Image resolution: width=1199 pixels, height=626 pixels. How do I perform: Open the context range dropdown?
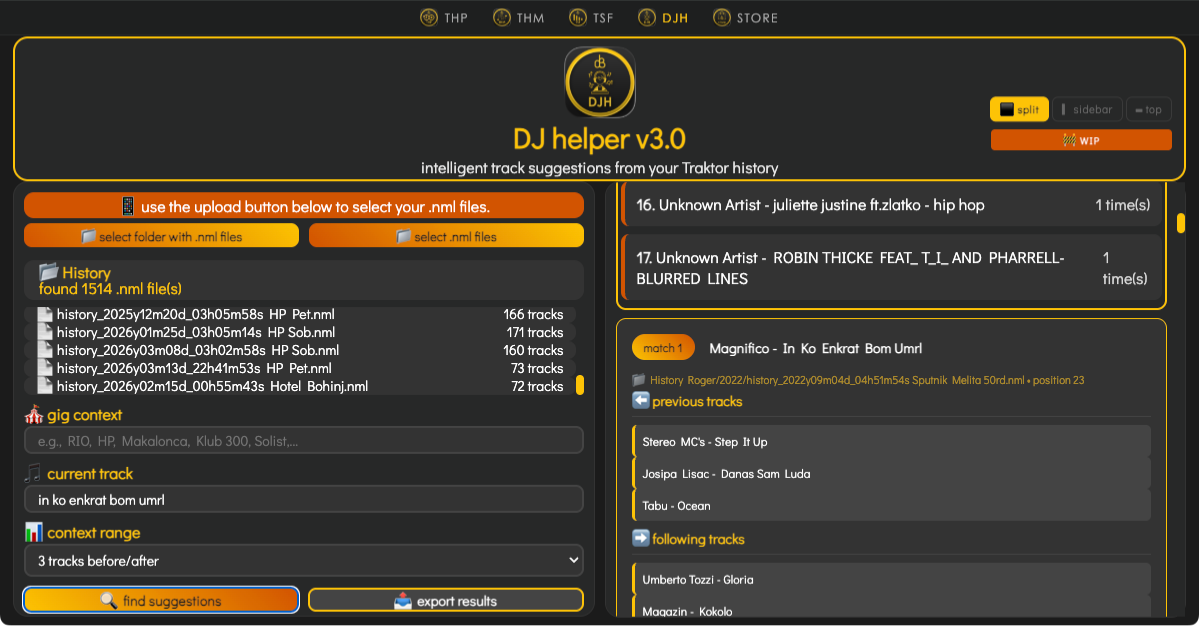tap(304, 560)
